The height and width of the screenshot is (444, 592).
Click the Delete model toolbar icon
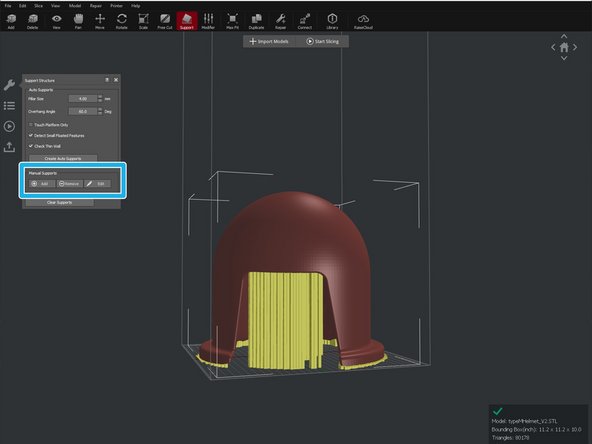coord(33,21)
